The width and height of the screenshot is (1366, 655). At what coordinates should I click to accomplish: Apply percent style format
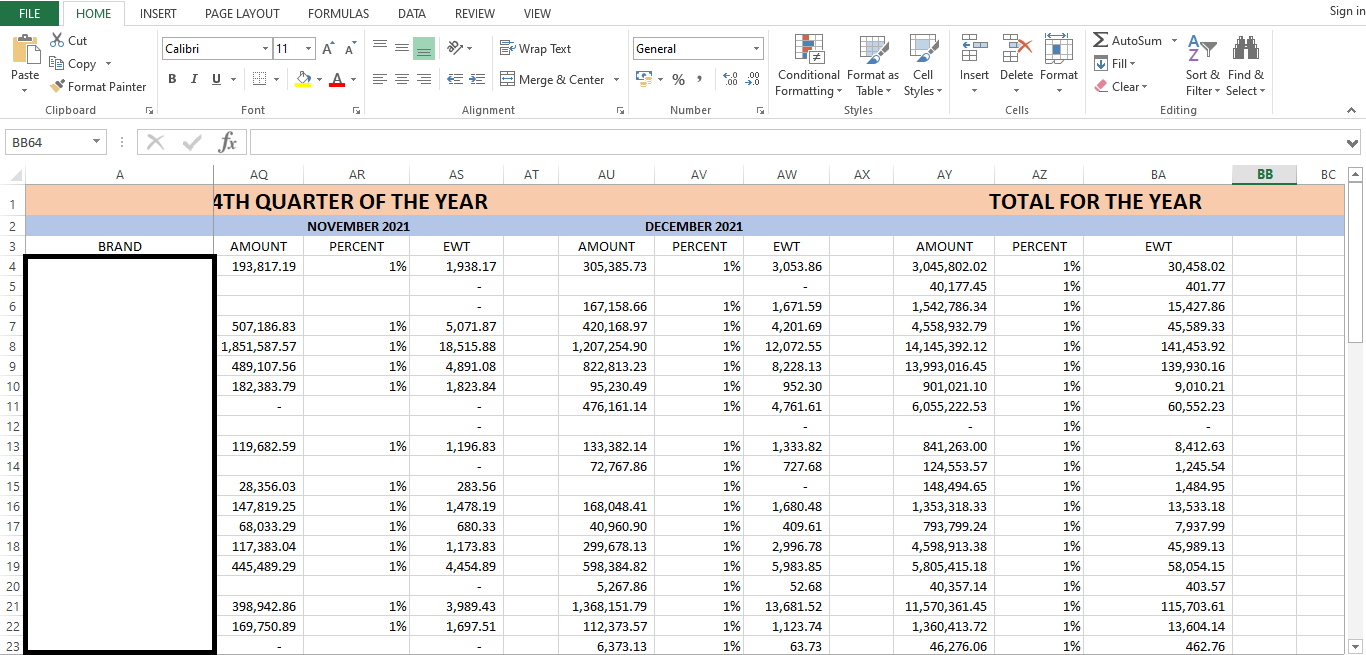tap(679, 79)
